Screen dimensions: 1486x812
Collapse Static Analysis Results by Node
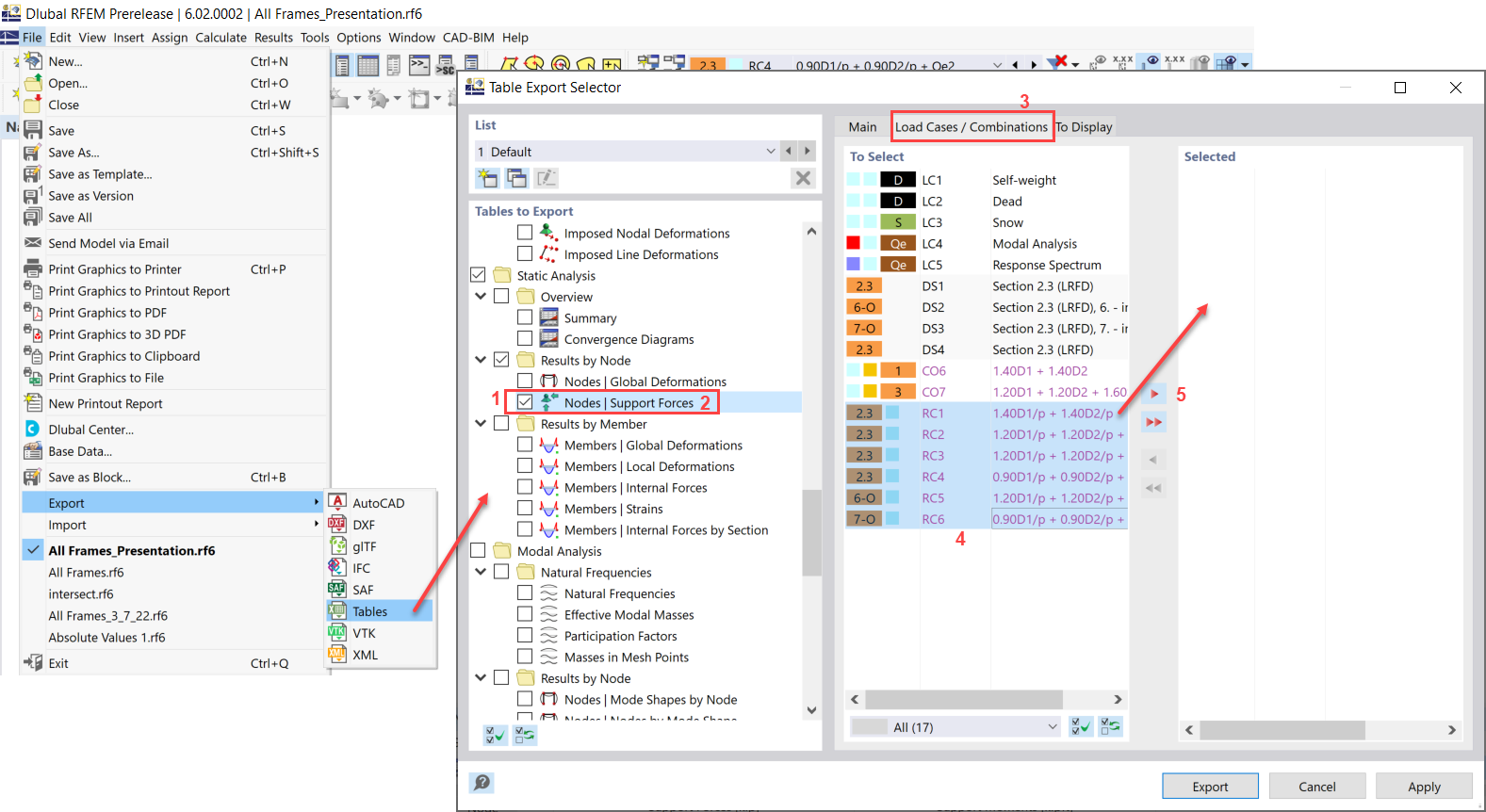[x=481, y=360]
